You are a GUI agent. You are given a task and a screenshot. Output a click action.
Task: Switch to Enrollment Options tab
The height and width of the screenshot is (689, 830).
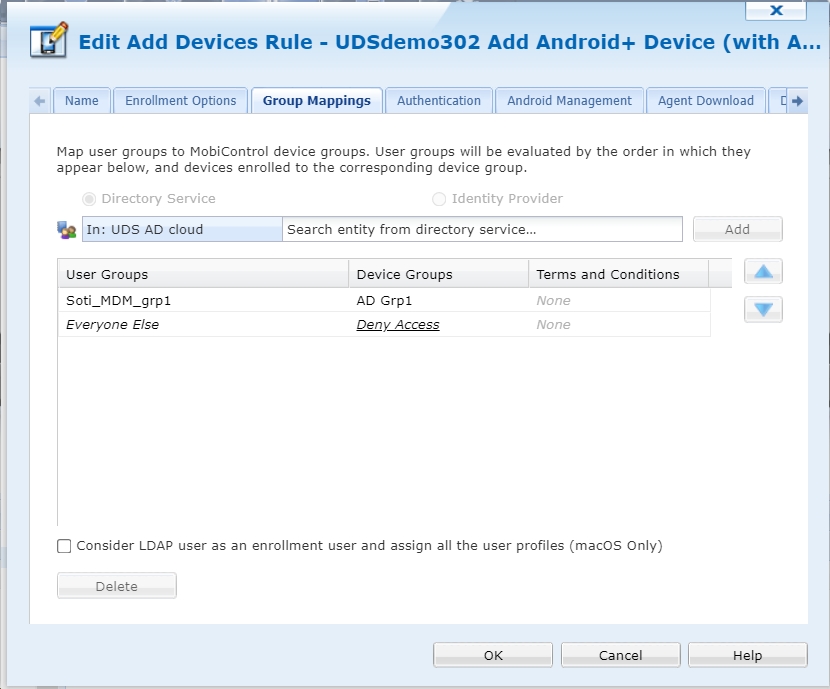pyautogui.click(x=181, y=101)
